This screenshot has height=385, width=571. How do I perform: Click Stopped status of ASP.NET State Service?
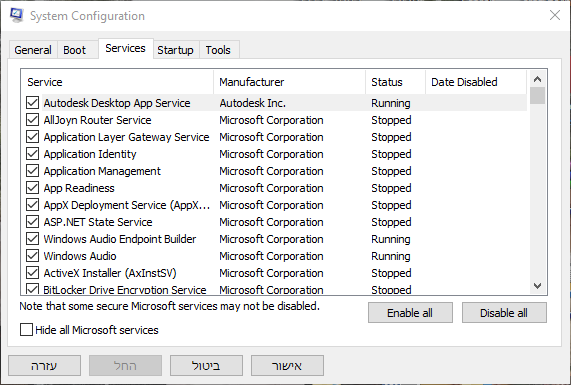[391, 222]
